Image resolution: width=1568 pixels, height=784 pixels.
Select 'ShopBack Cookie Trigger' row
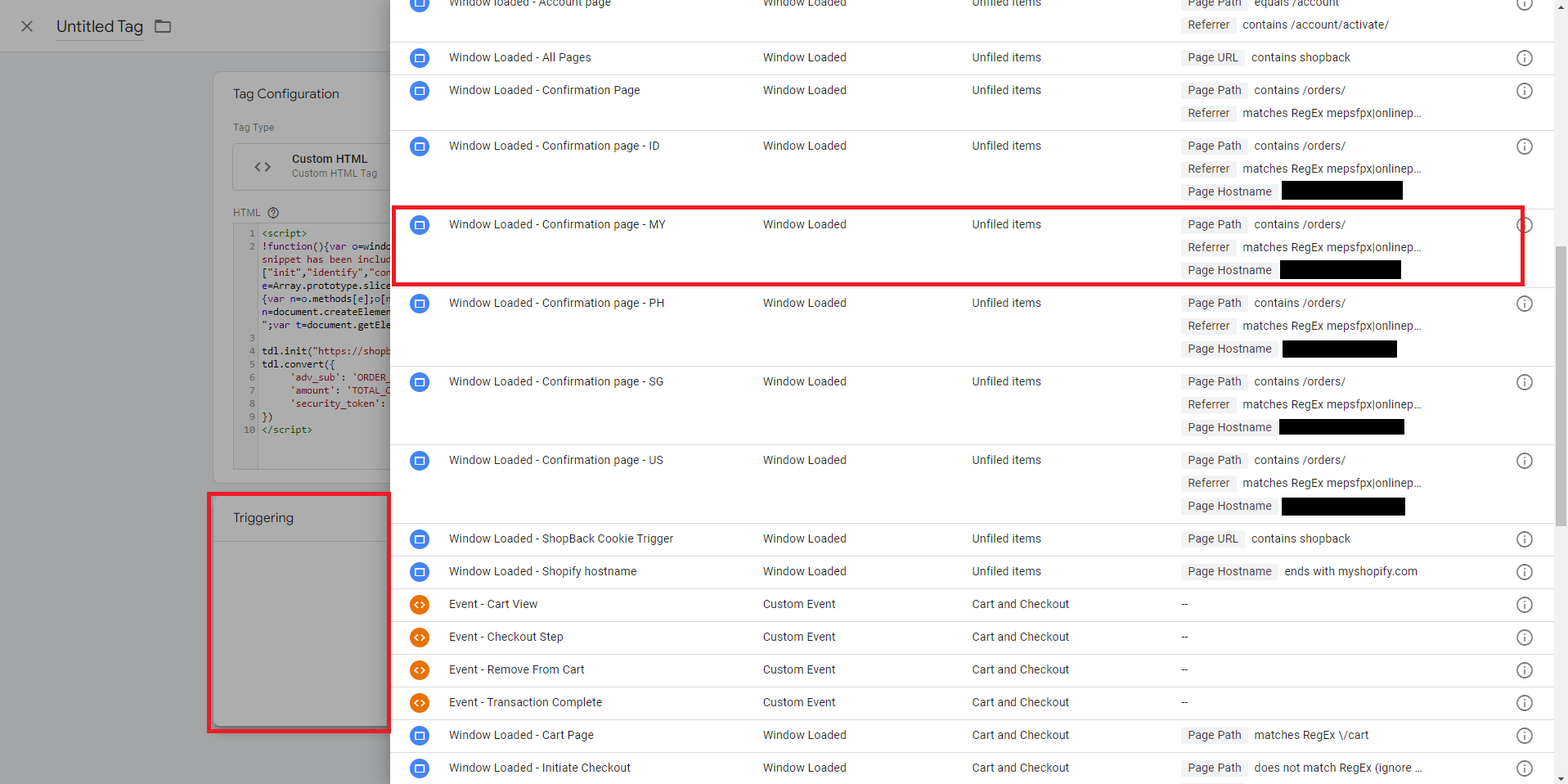(972, 539)
